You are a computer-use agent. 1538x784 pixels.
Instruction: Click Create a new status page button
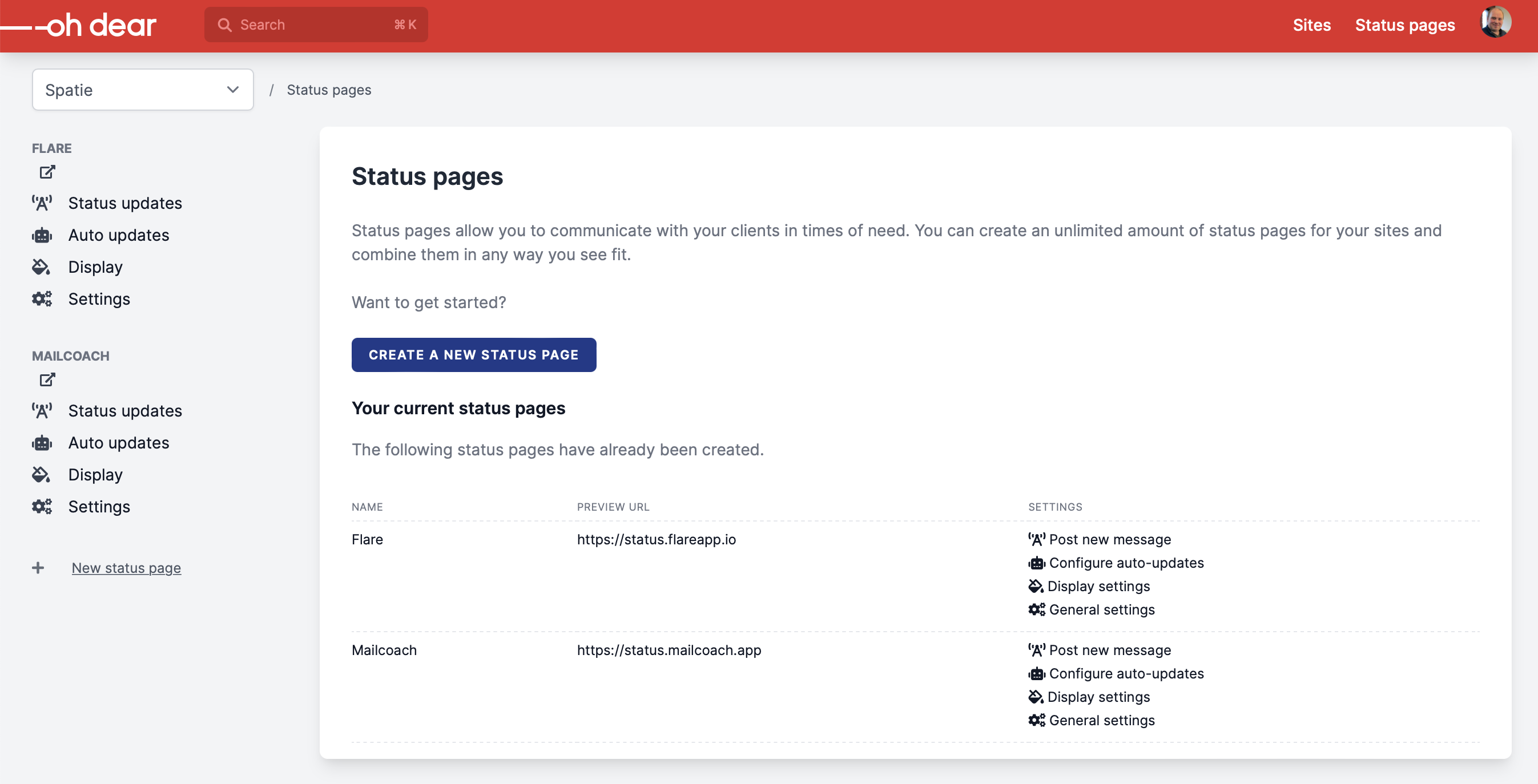coord(473,354)
